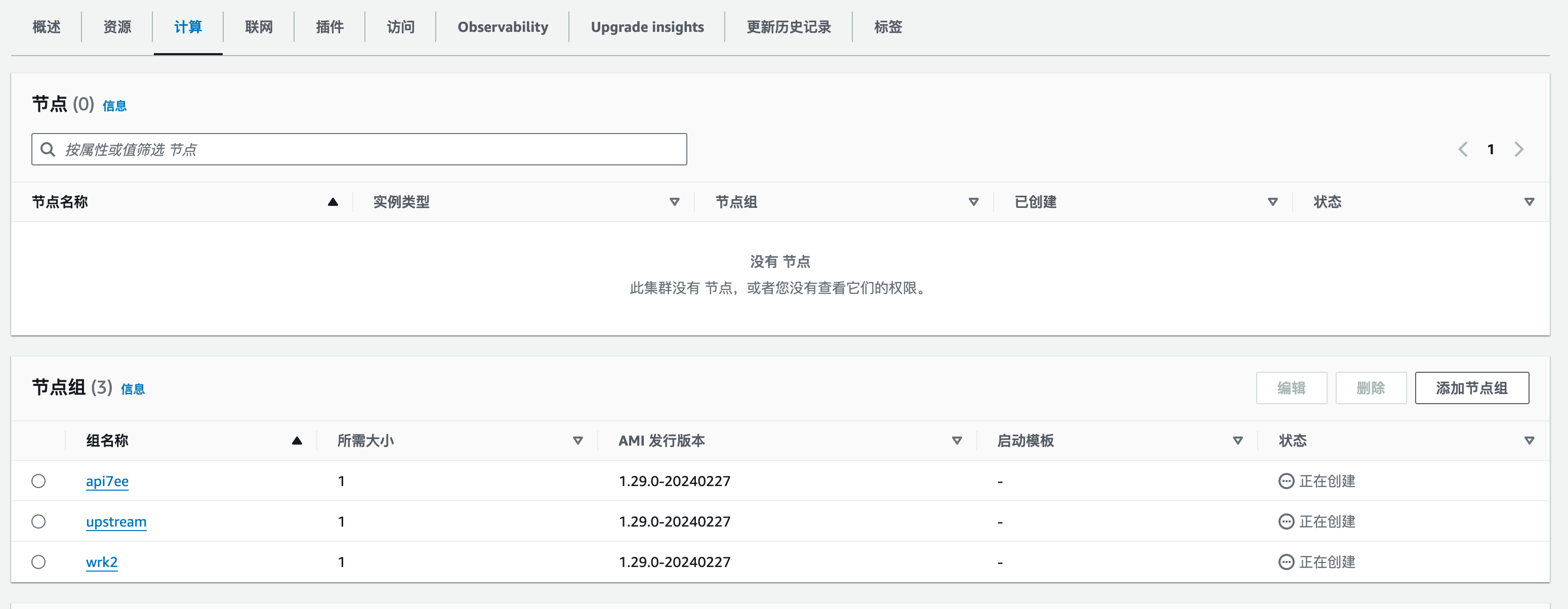Click the pending status icon for wrk2
1568x609 pixels.
(x=1286, y=562)
